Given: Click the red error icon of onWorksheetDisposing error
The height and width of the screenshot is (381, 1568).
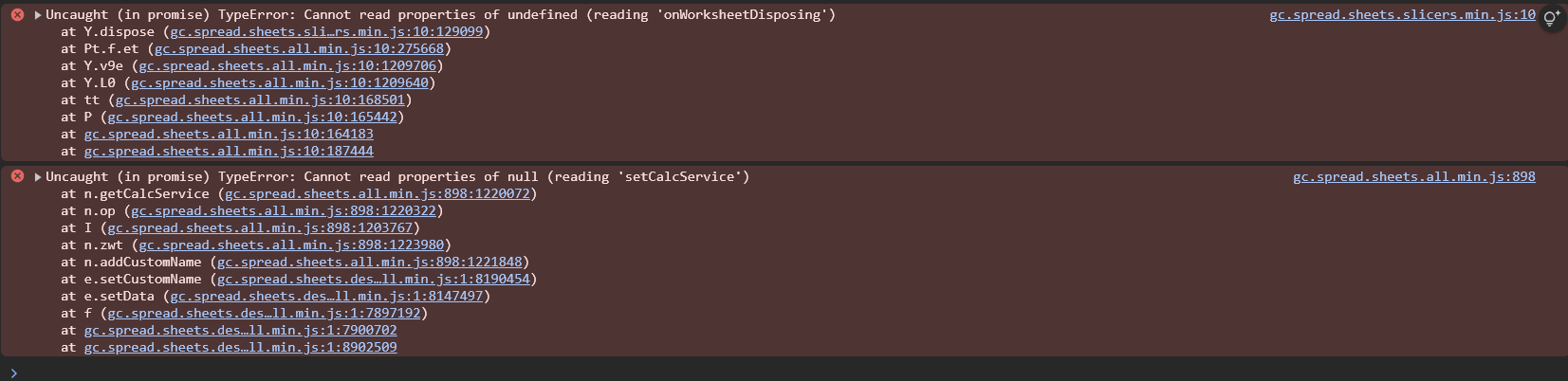Looking at the screenshot, I should point(17,15).
